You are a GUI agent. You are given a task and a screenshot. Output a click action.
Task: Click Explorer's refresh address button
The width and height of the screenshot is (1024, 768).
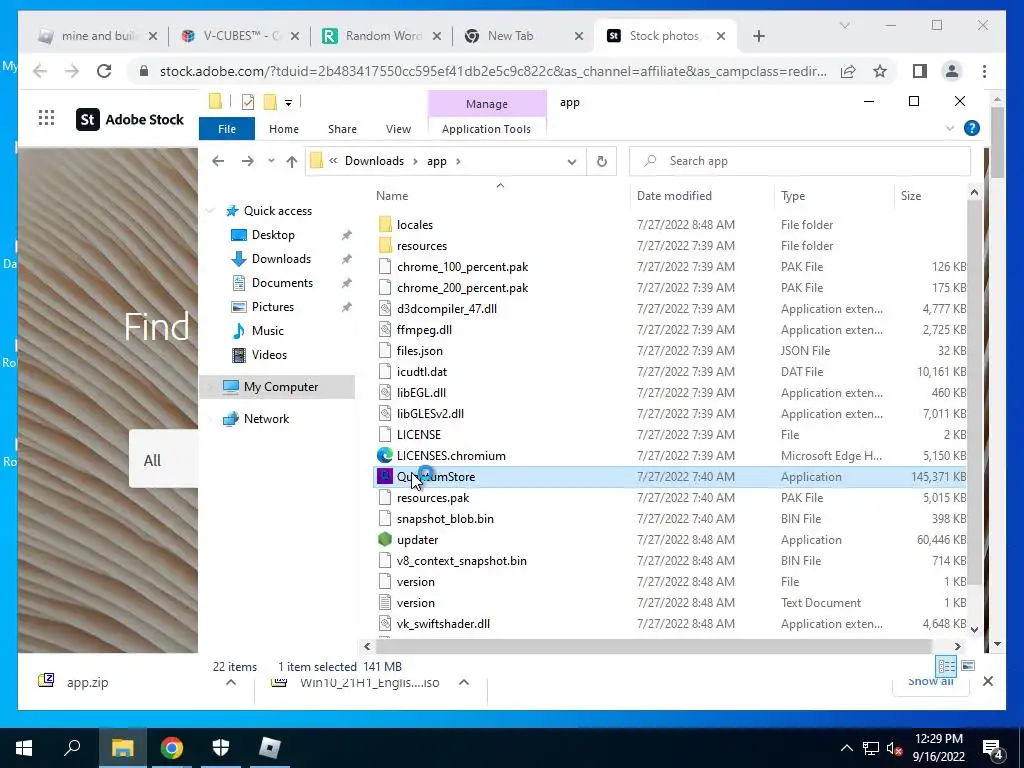coord(601,161)
